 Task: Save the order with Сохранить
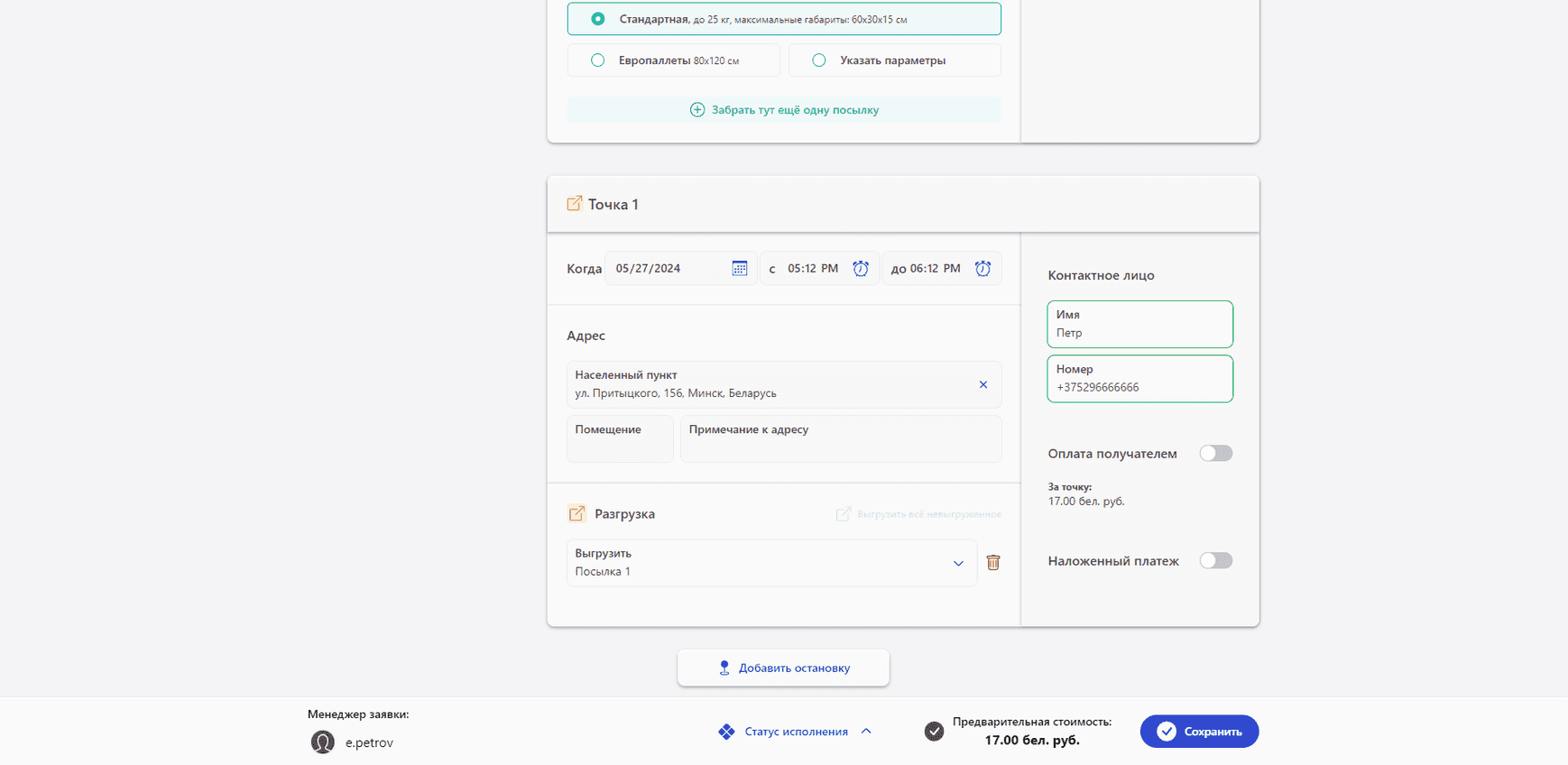[x=1199, y=732]
